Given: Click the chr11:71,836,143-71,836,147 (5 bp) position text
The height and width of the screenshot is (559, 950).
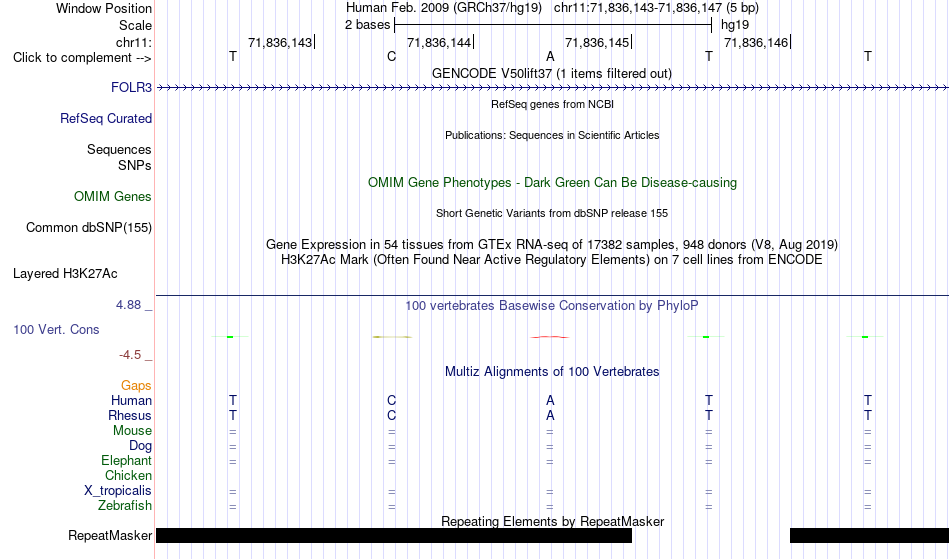Looking at the screenshot, I should click(x=656, y=8).
